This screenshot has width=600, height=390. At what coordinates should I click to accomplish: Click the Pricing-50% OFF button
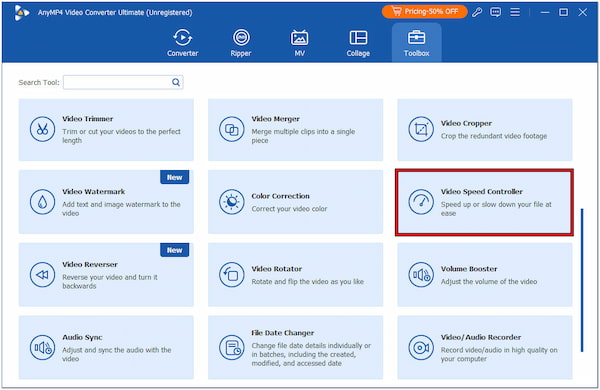(424, 12)
